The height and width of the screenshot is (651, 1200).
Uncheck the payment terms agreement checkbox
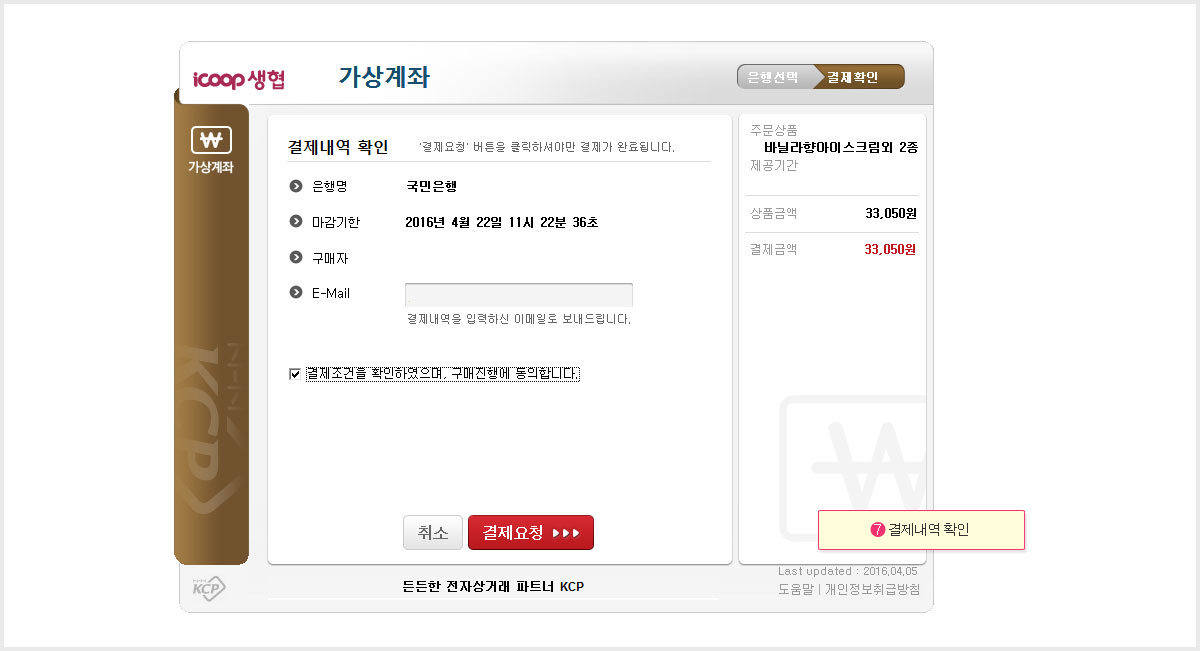(x=295, y=374)
